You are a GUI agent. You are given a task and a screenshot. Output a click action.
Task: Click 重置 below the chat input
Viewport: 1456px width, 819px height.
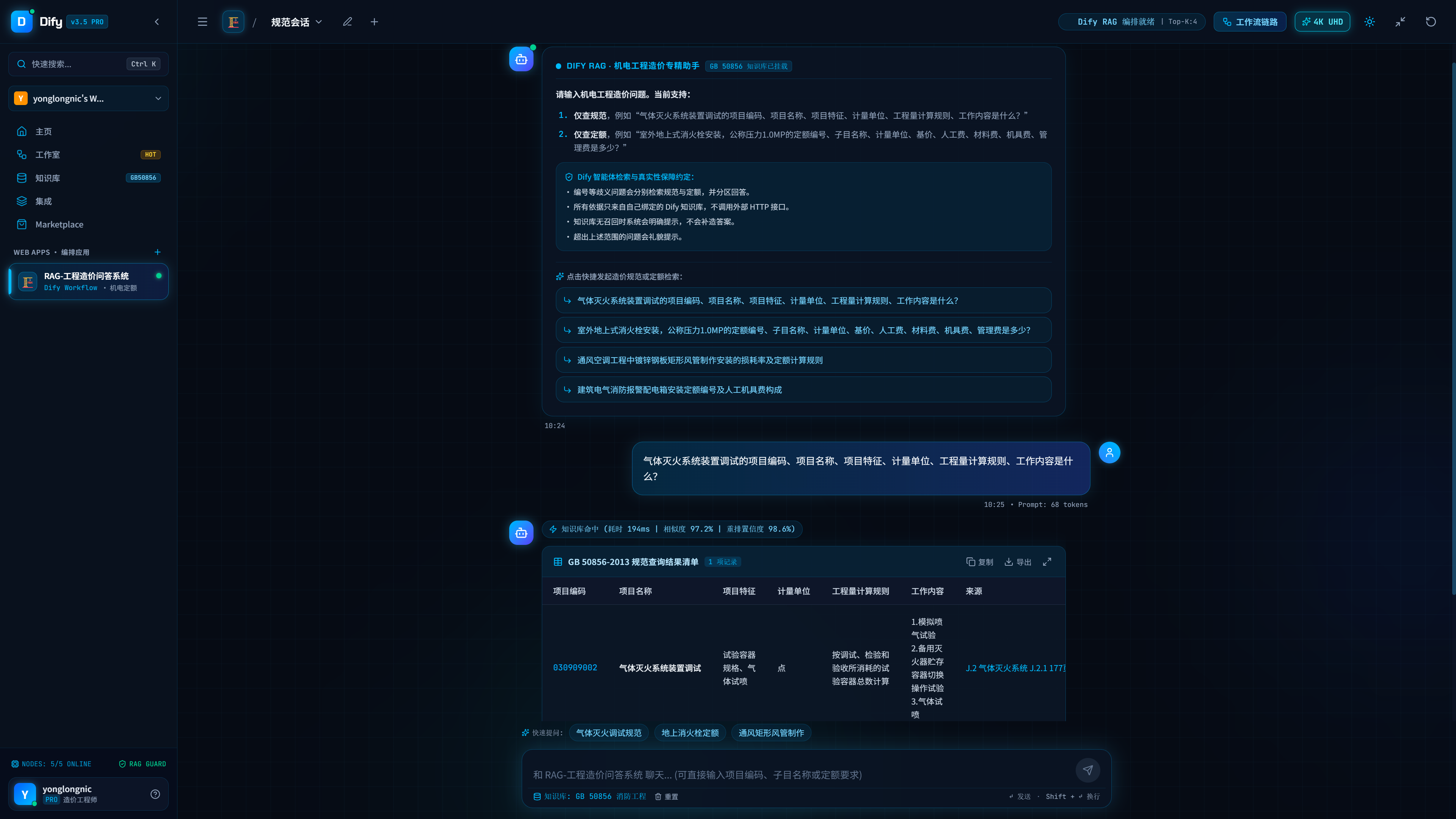click(x=667, y=796)
